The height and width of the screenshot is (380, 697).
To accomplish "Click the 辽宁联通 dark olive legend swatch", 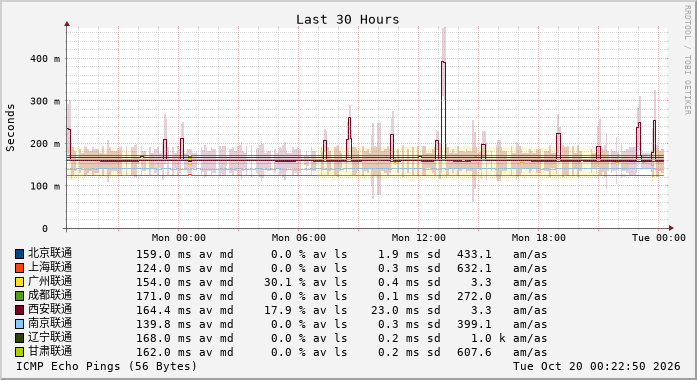I will coord(19,338).
